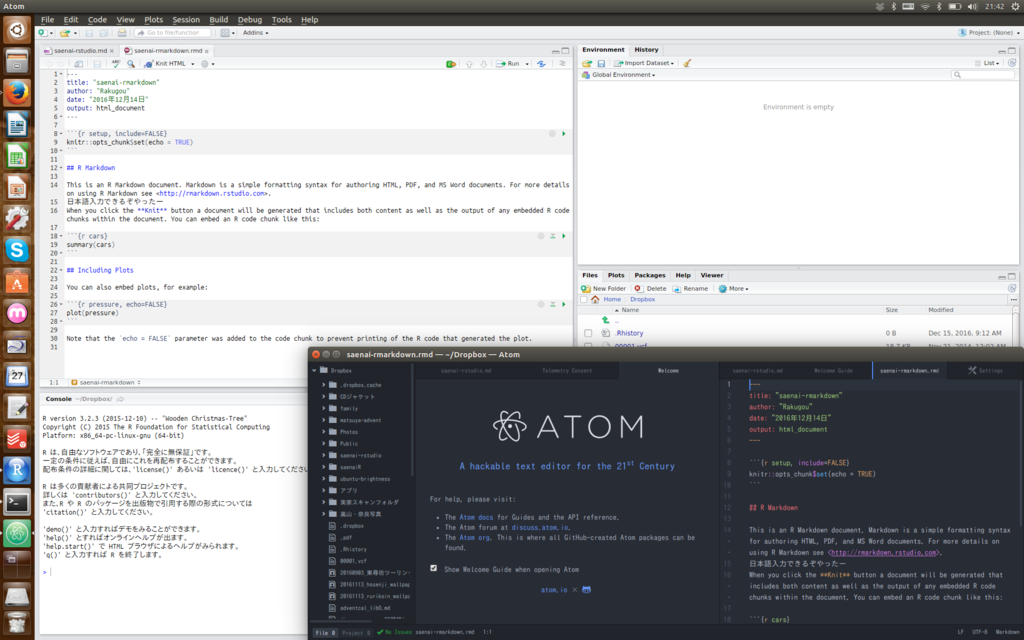Open the Run dropdown arrow
The width and height of the screenshot is (1024, 640).
(527, 64)
